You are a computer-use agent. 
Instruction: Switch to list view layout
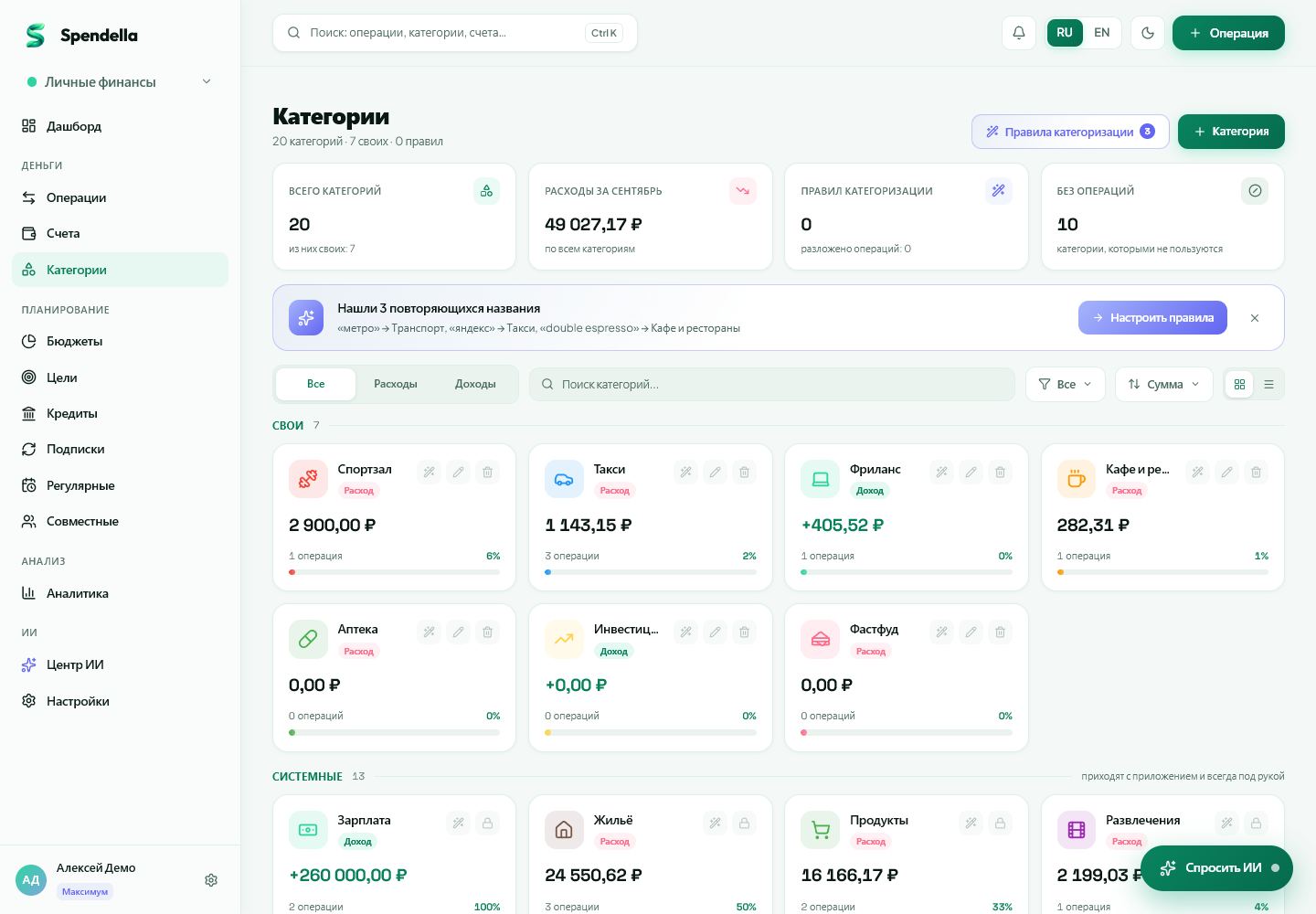click(x=1268, y=385)
